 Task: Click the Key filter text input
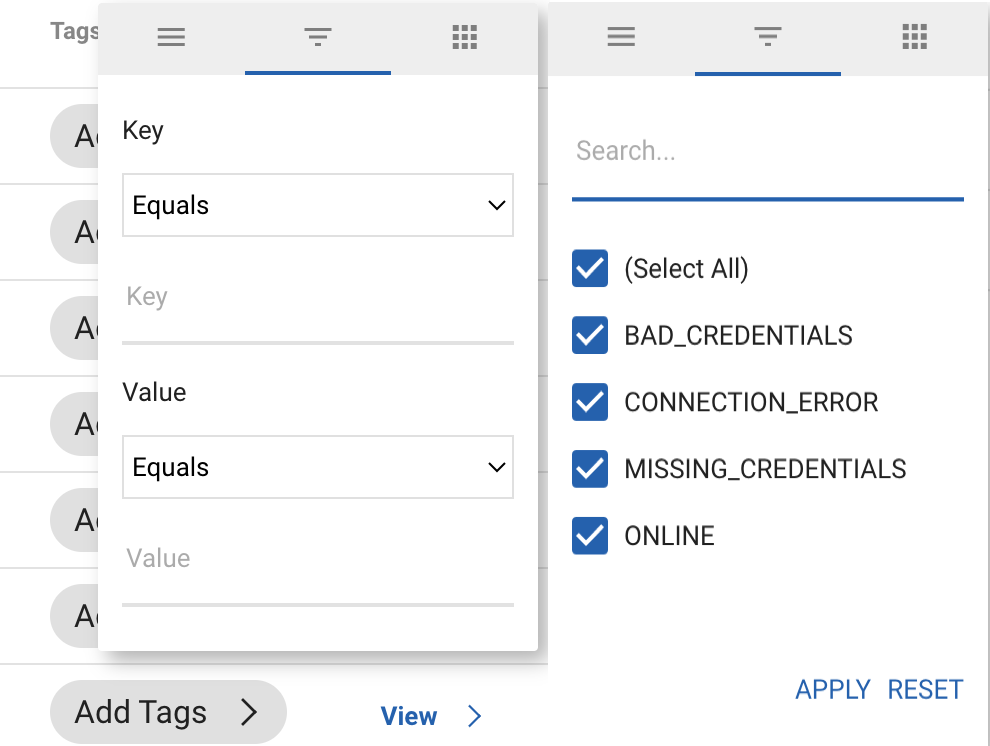pos(318,298)
